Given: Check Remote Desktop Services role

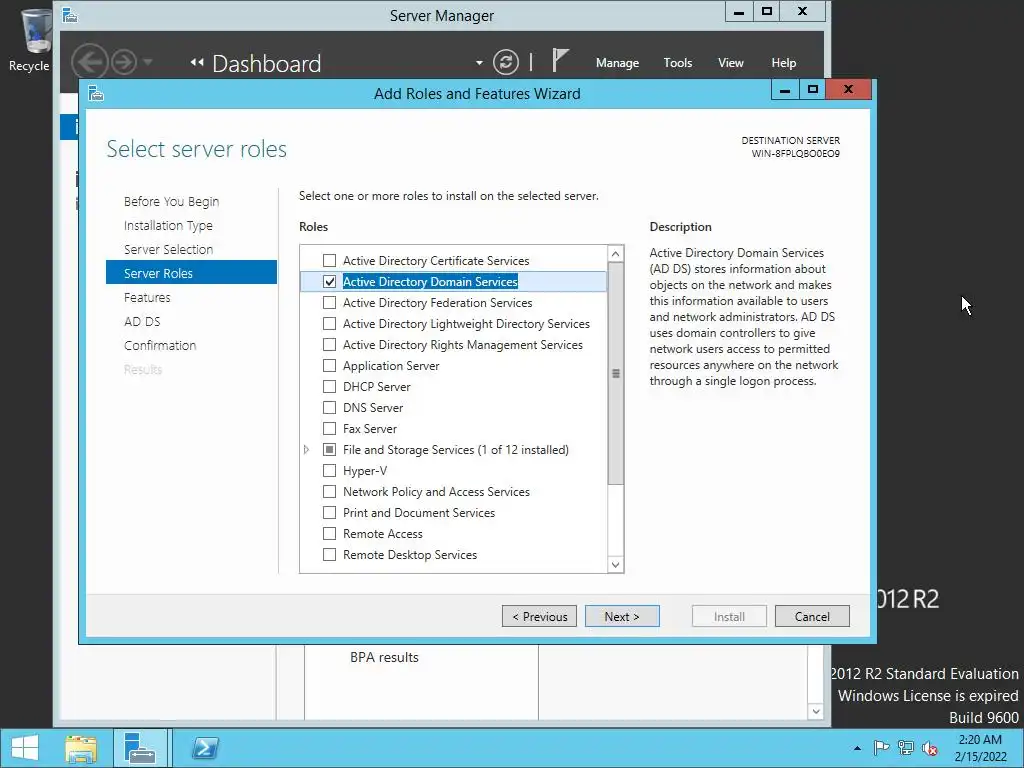Looking at the screenshot, I should click(x=330, y=554).
